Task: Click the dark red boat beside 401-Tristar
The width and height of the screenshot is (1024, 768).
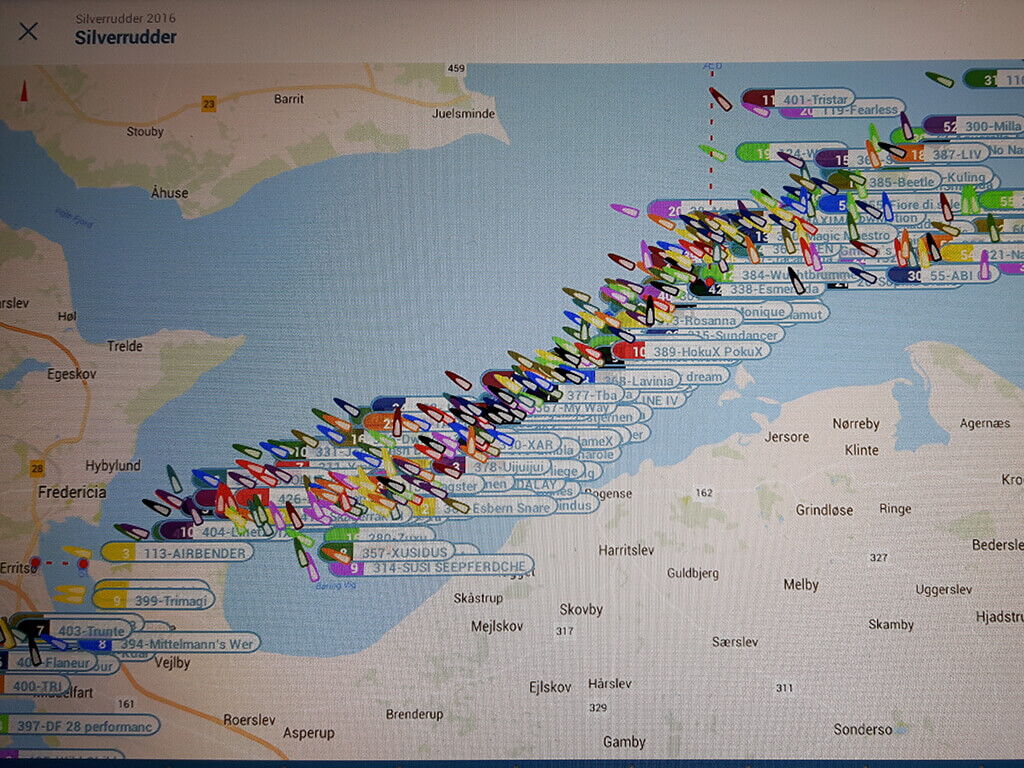Action: (720, 99)
